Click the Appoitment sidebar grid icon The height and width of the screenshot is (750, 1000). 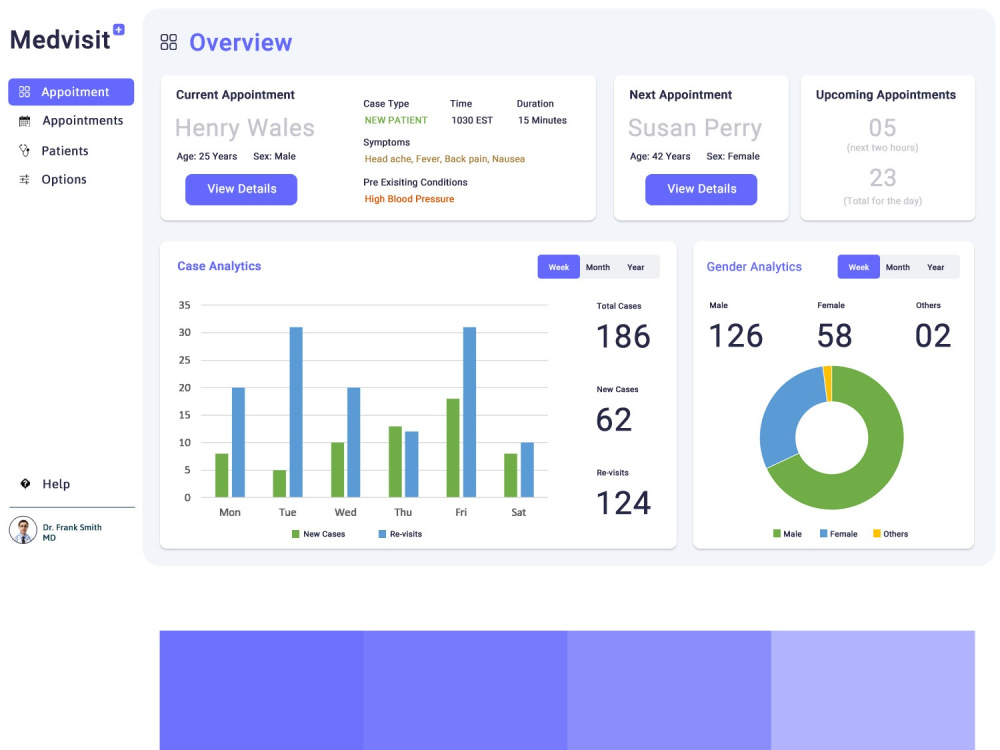[x=24, y=92]
